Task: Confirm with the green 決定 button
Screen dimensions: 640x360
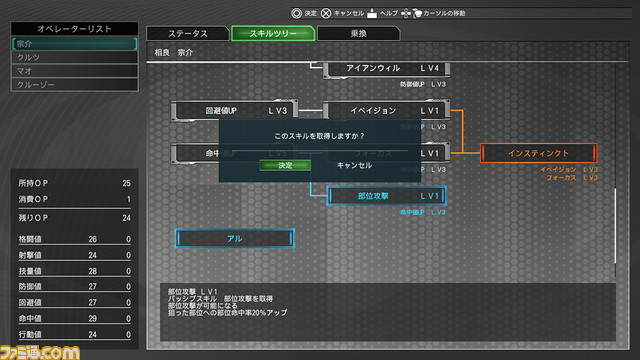Action: (x=285, y=165)
